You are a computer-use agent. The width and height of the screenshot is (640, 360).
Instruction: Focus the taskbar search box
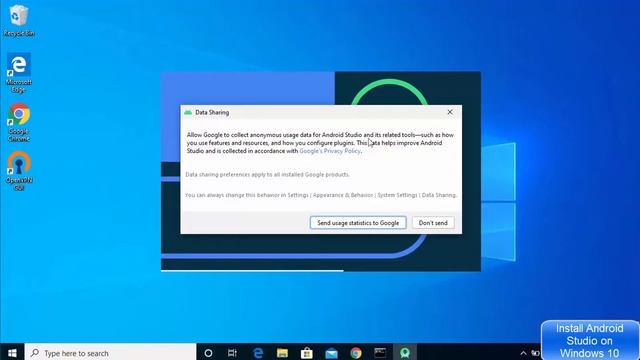pyautogui.click(x=111, y=353)
